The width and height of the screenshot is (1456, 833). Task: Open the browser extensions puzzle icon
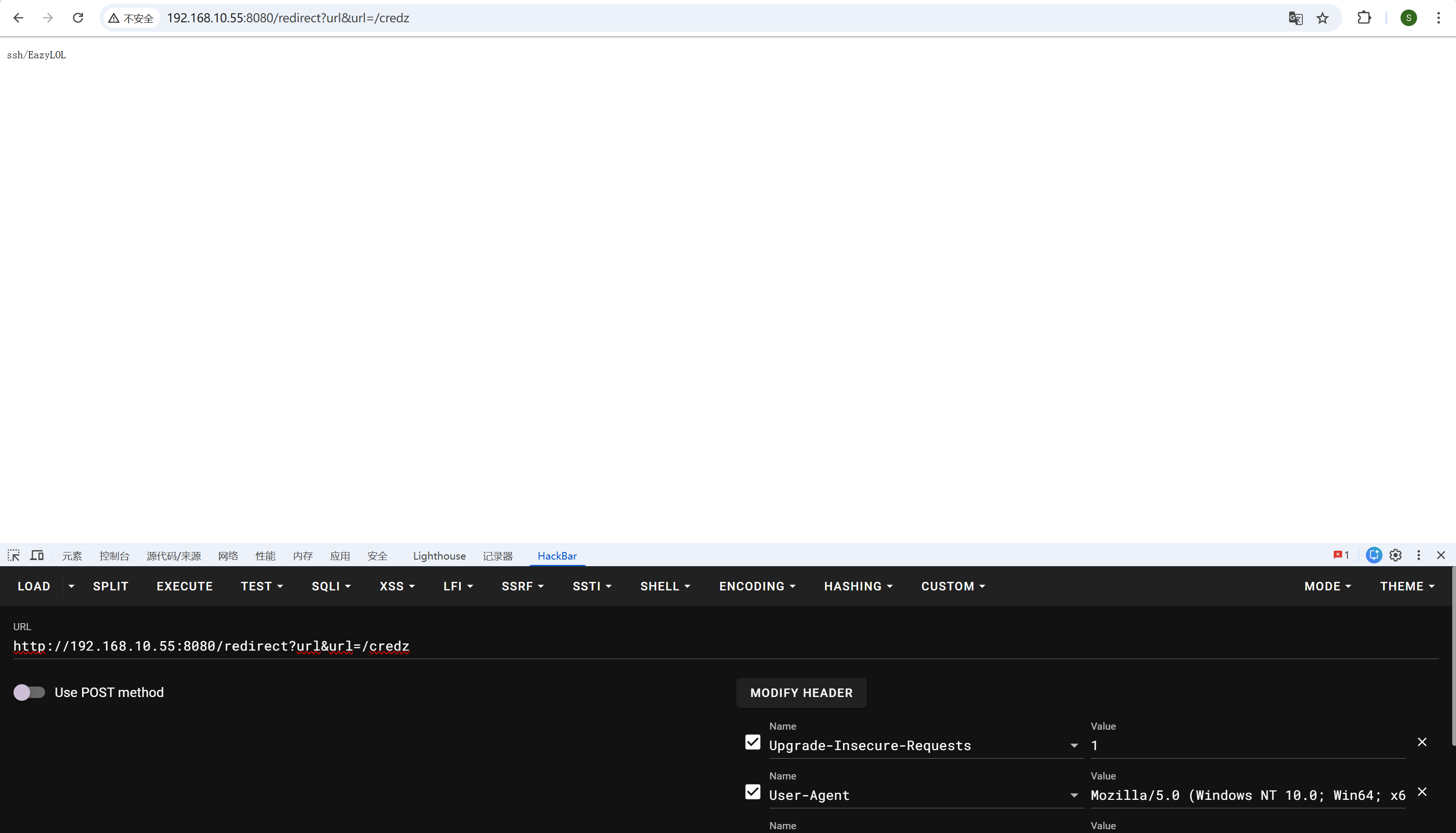[1364, 18]
